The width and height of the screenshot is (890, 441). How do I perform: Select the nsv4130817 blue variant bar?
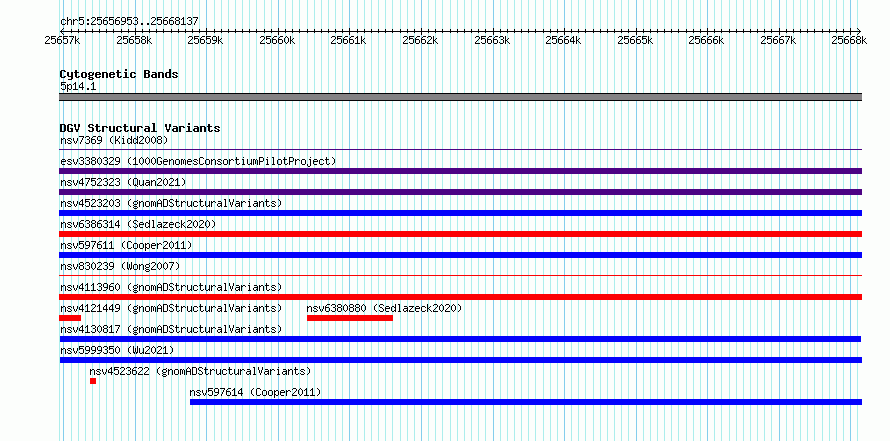click(x=460, y=339)
